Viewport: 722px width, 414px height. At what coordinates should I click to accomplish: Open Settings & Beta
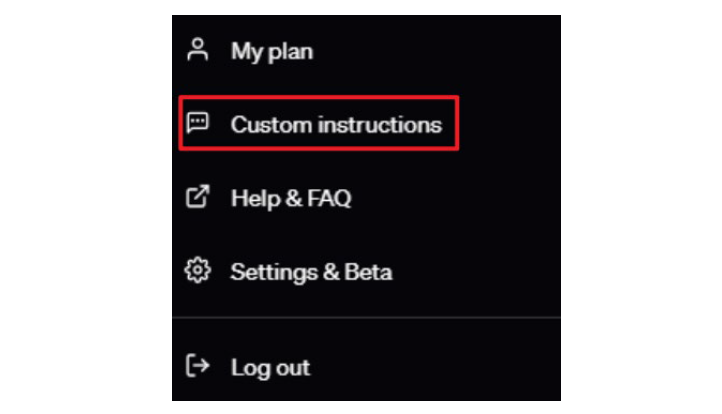[366, 271]
